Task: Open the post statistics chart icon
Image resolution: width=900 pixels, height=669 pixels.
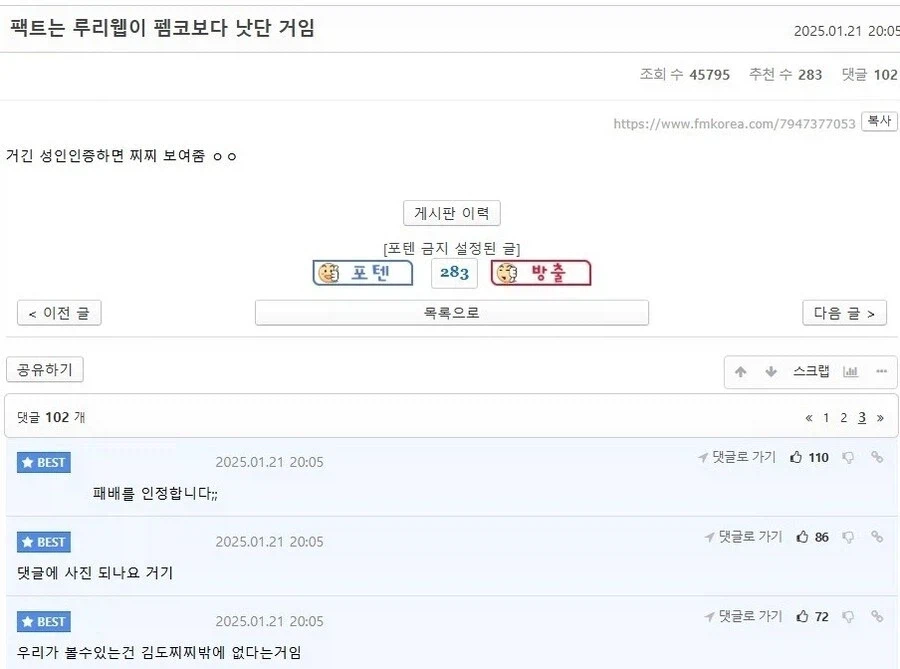Action: (850, 371)
